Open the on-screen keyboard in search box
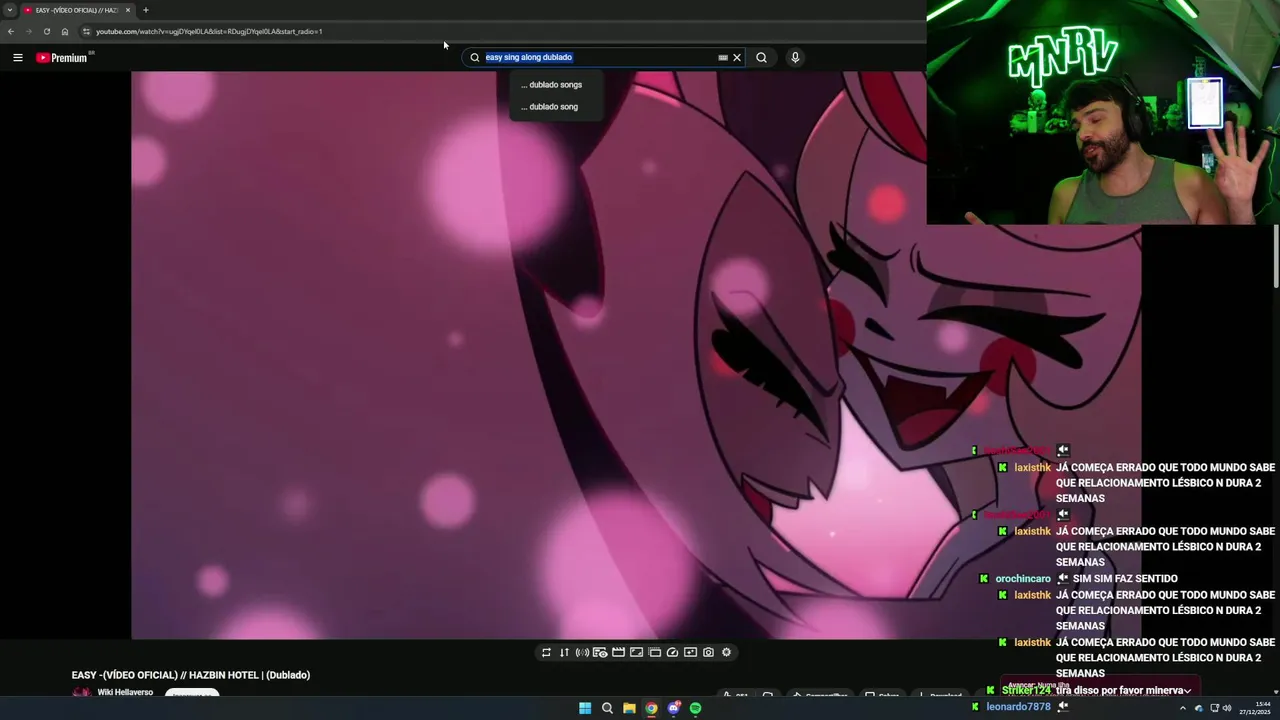The width and height of the screenshot is (1280, 720). pos(723,57)
